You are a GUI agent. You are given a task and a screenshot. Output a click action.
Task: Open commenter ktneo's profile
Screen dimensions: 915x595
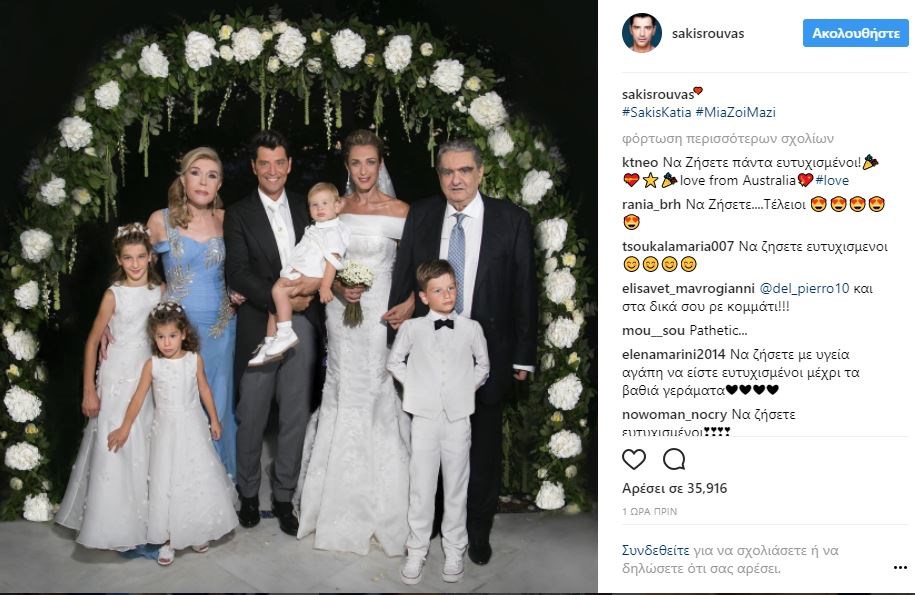coord(640,162)
